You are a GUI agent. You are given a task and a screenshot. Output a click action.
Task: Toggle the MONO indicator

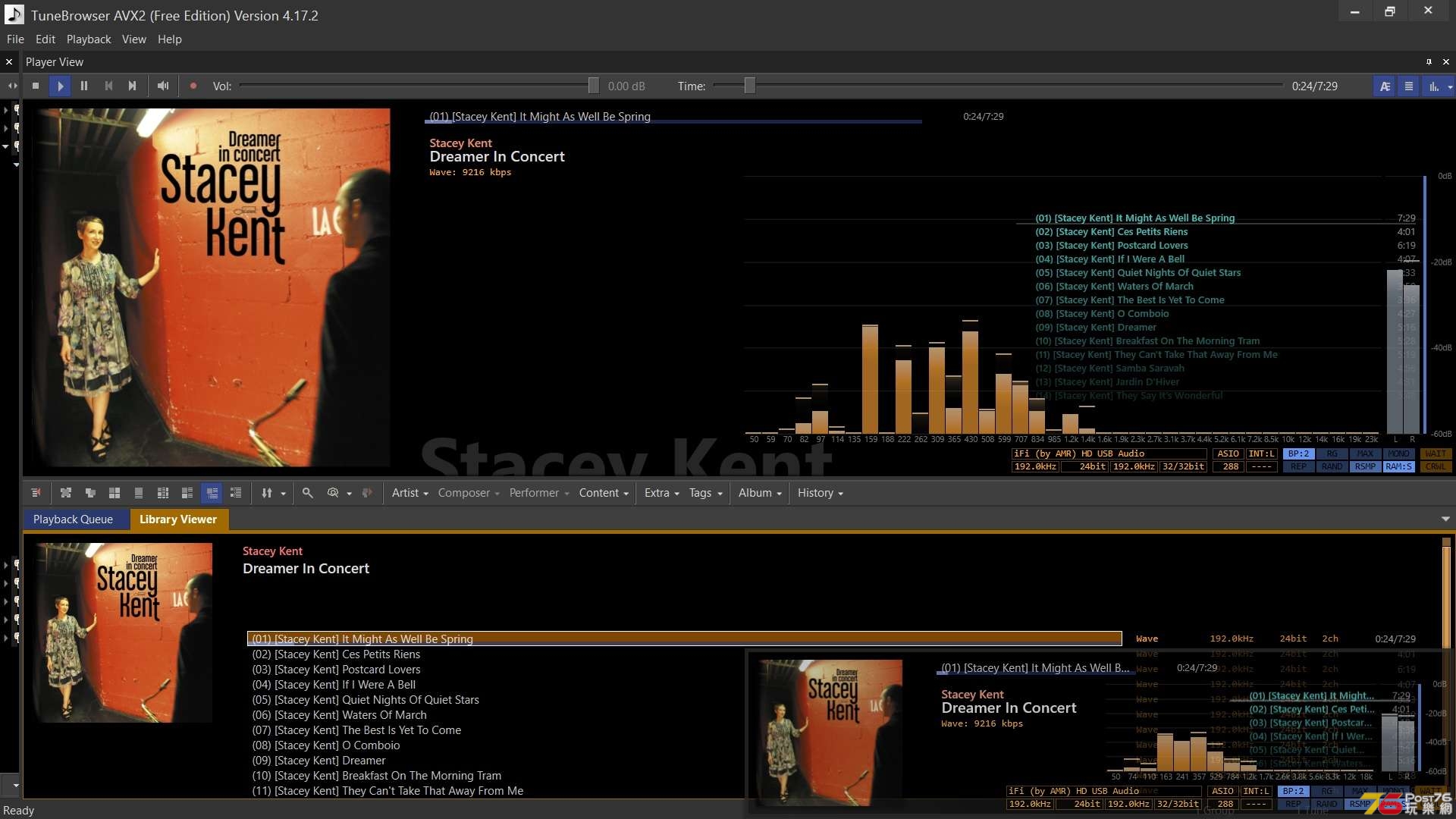(x=1398, y=454)
